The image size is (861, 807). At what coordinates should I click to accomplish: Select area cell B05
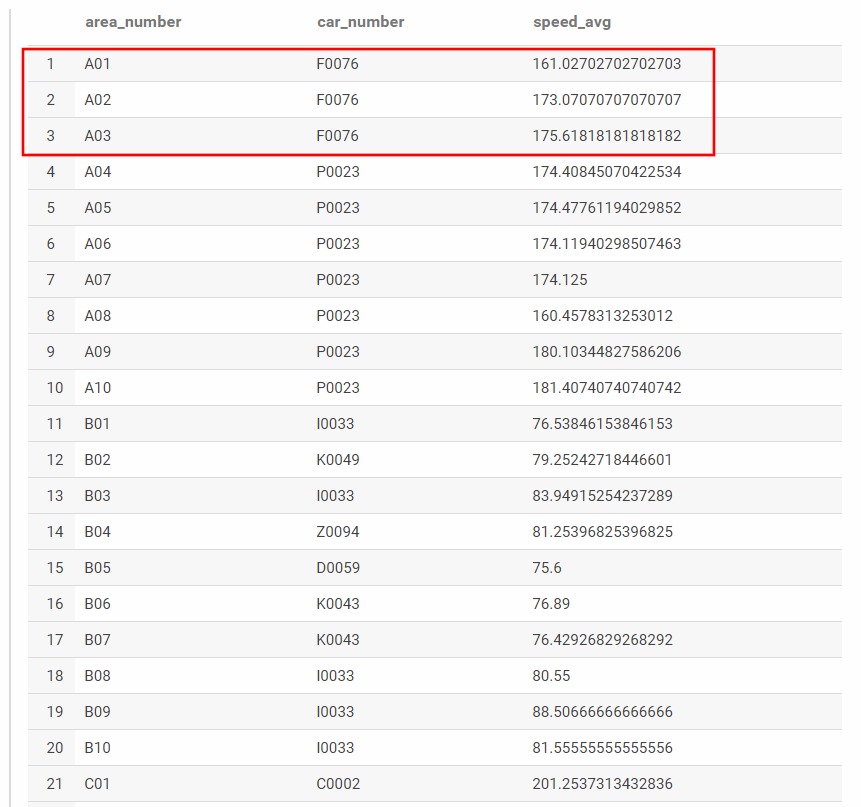(x=98, y=568)
